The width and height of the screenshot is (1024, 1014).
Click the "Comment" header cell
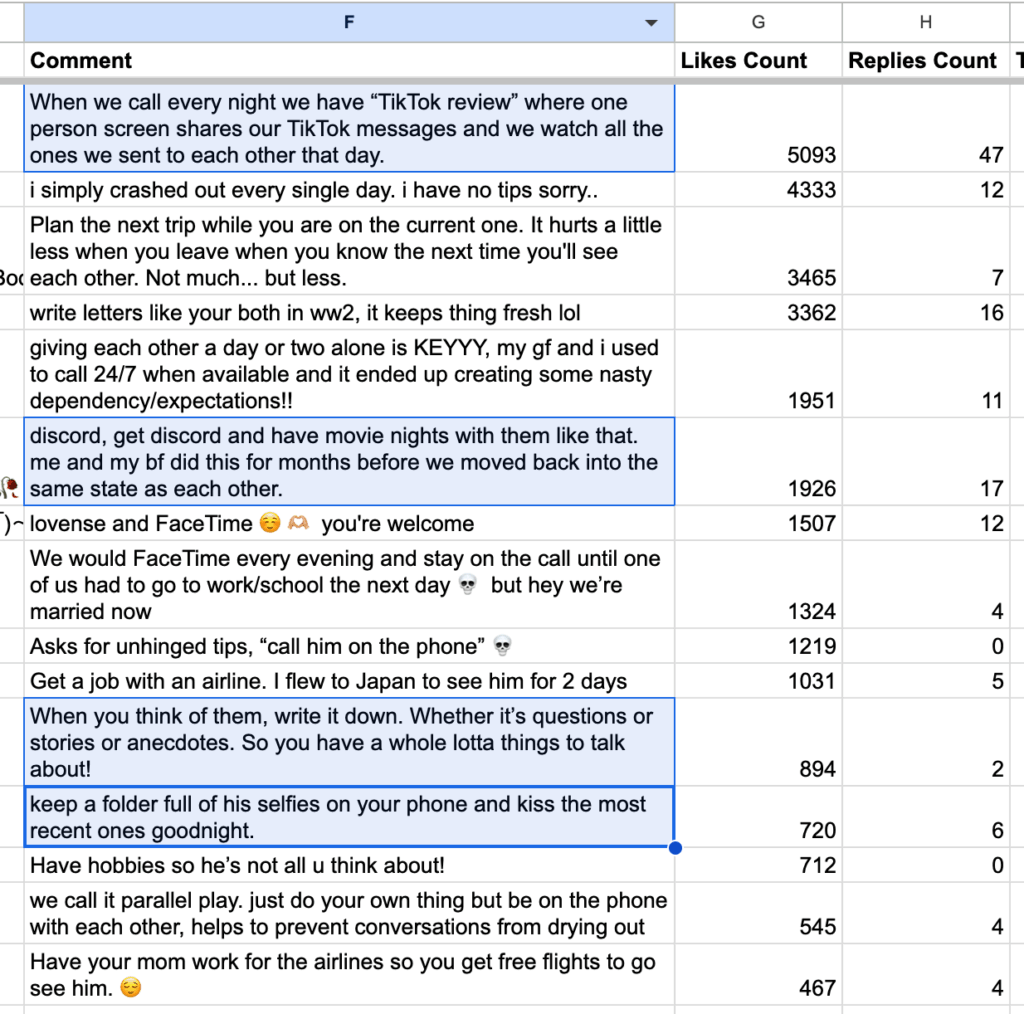348,60
